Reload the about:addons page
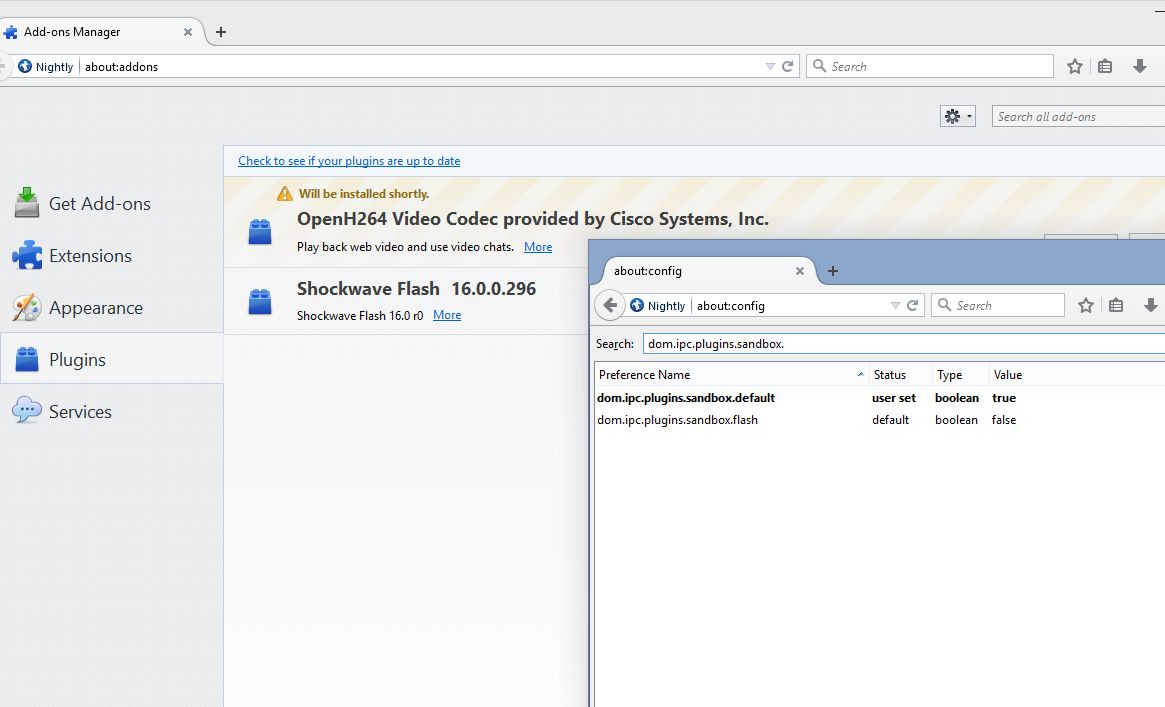 [788, 66]
